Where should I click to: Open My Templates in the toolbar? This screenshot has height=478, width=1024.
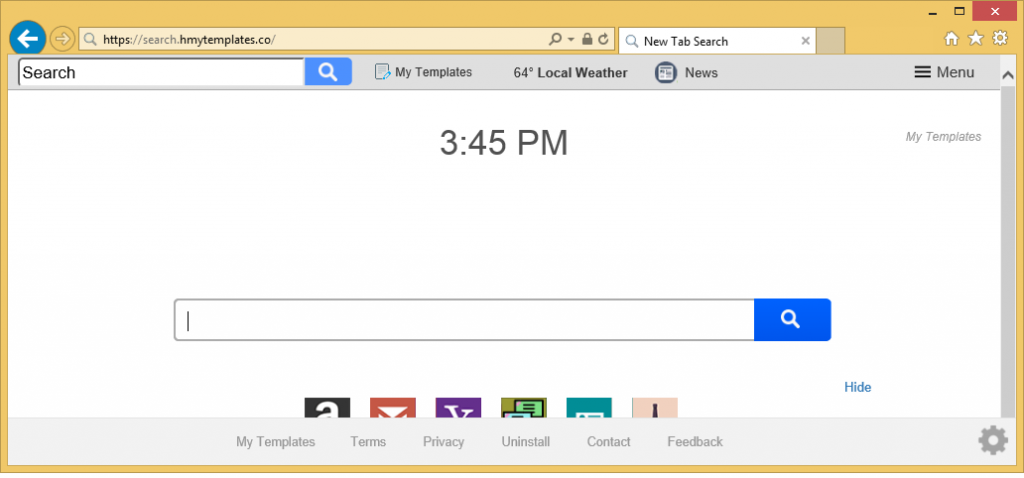(x=423, y=72)
